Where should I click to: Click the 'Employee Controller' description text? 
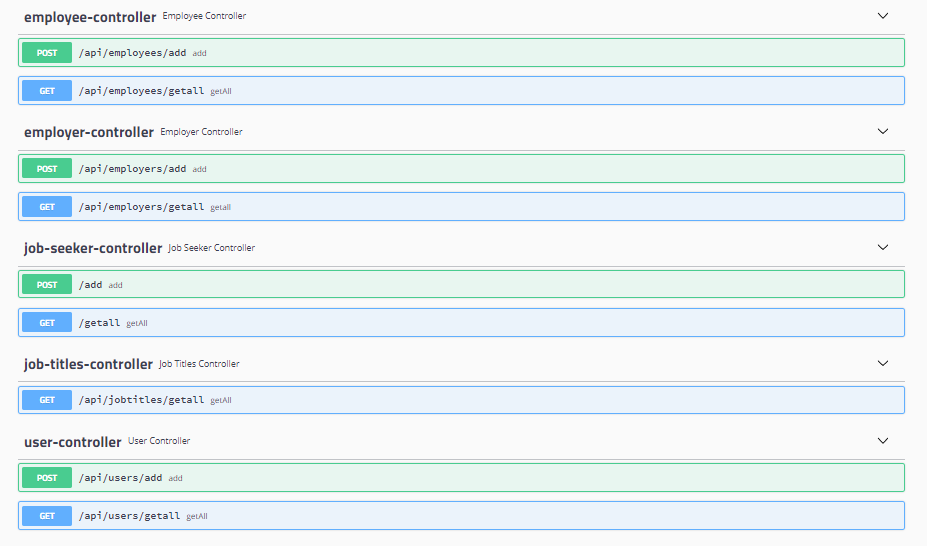pos(204,16)
